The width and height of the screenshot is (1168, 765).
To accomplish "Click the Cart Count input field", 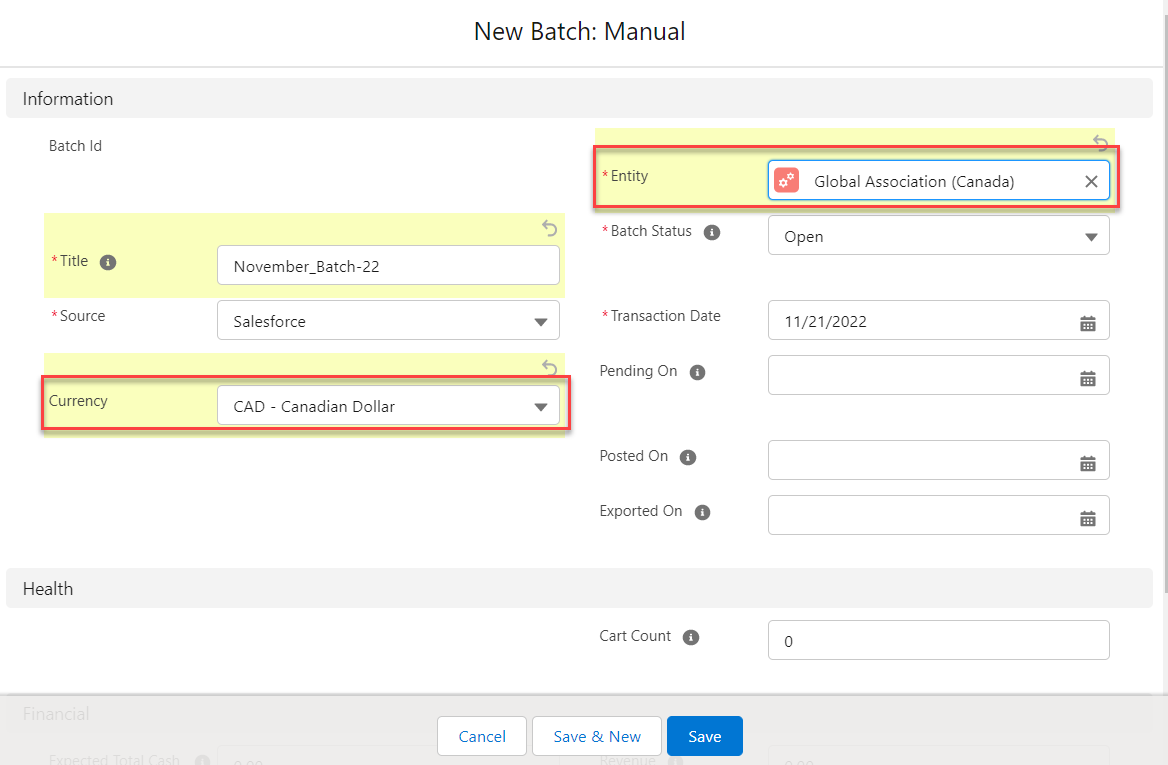I will (x=938, y=641).
